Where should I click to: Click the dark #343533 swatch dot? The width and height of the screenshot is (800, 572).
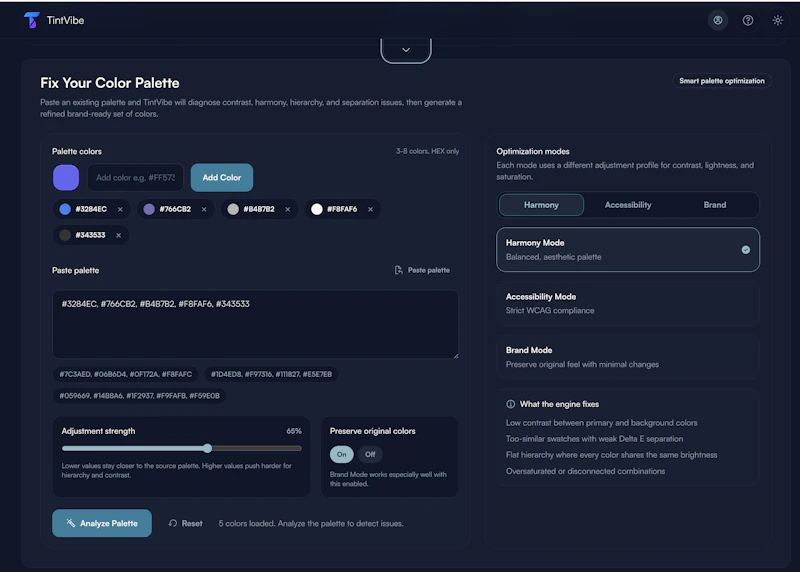click(65, 235)
